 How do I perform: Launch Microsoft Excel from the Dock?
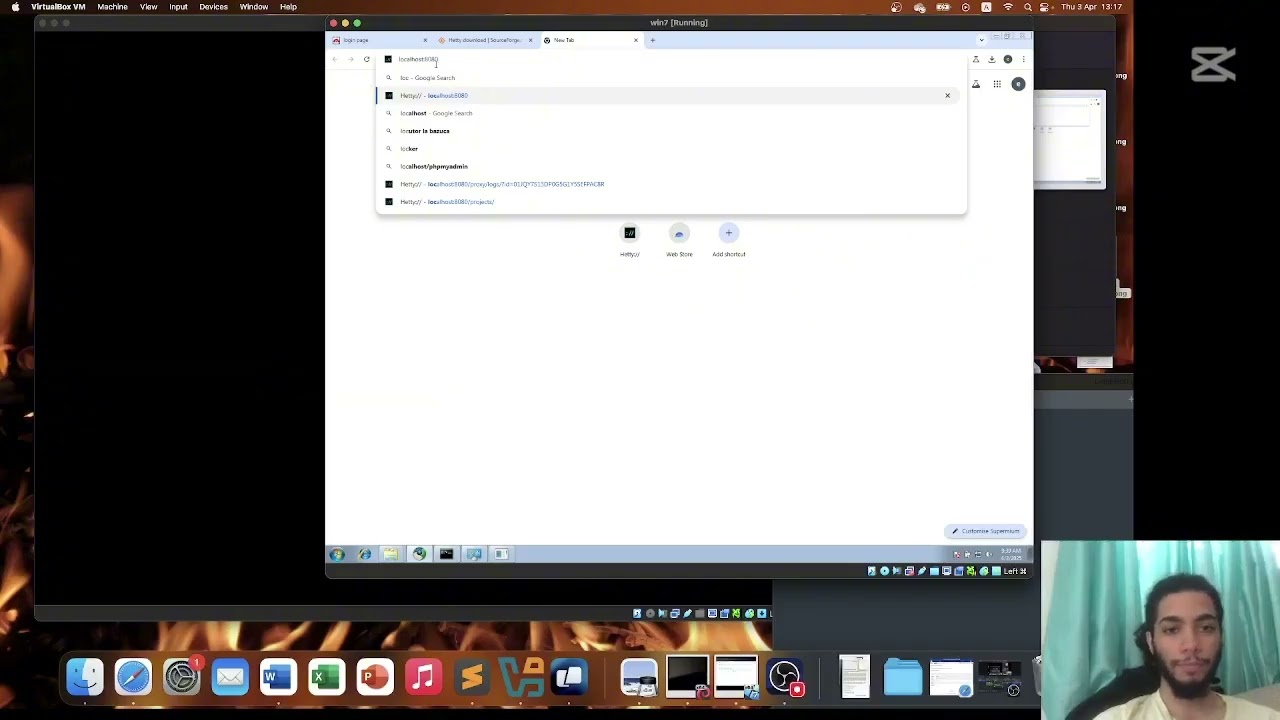[x=326, y=677]
